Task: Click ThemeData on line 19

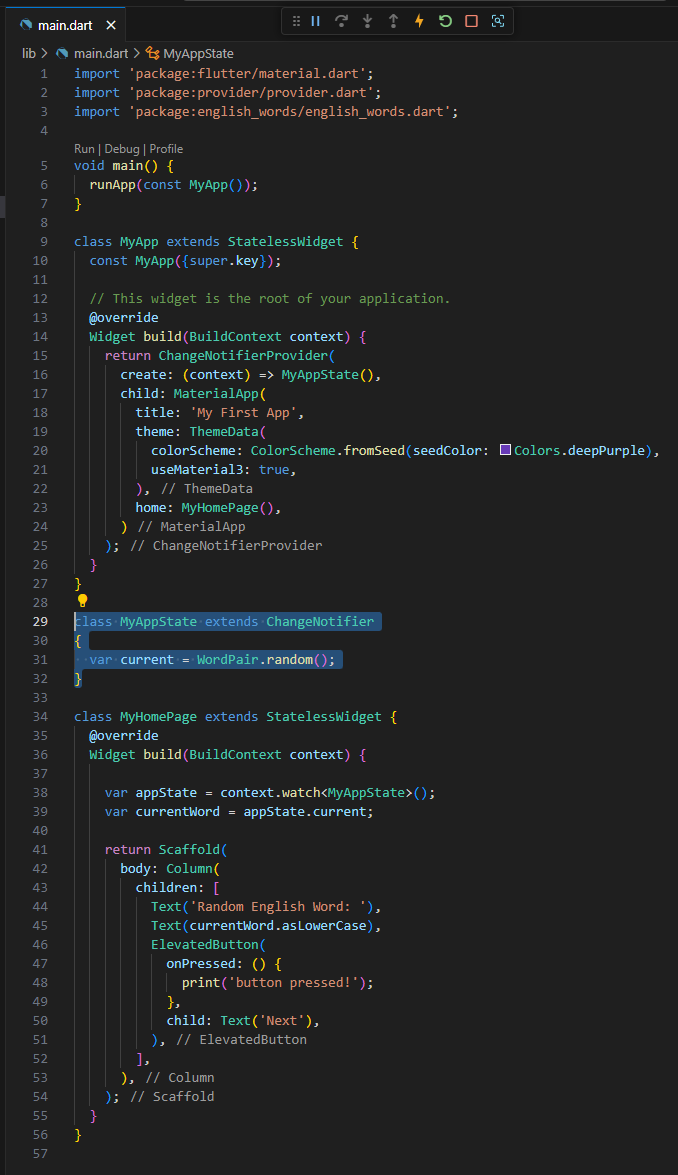Action: tap(223, 431)
